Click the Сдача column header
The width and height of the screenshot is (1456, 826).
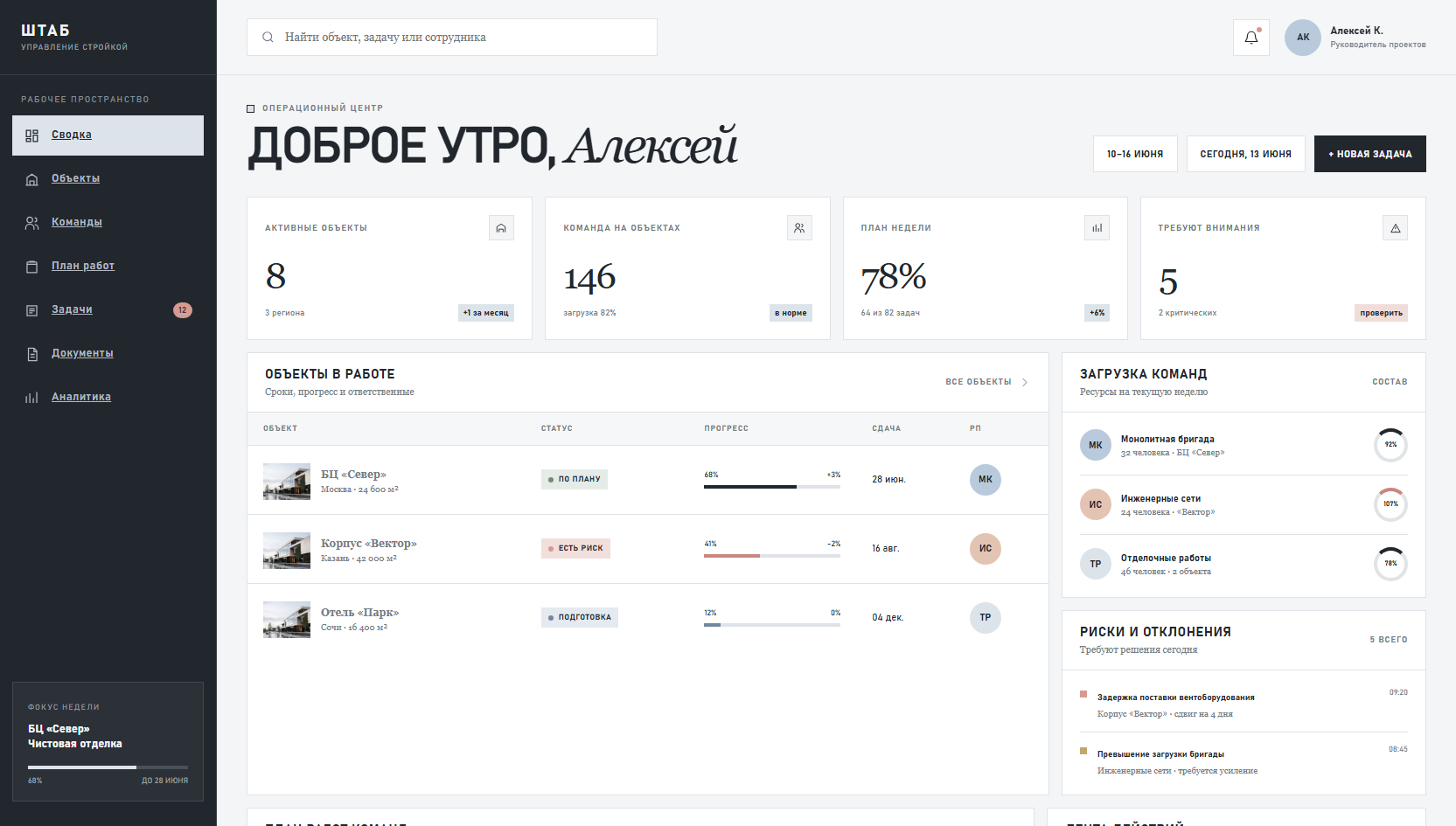tap(886, 428)
